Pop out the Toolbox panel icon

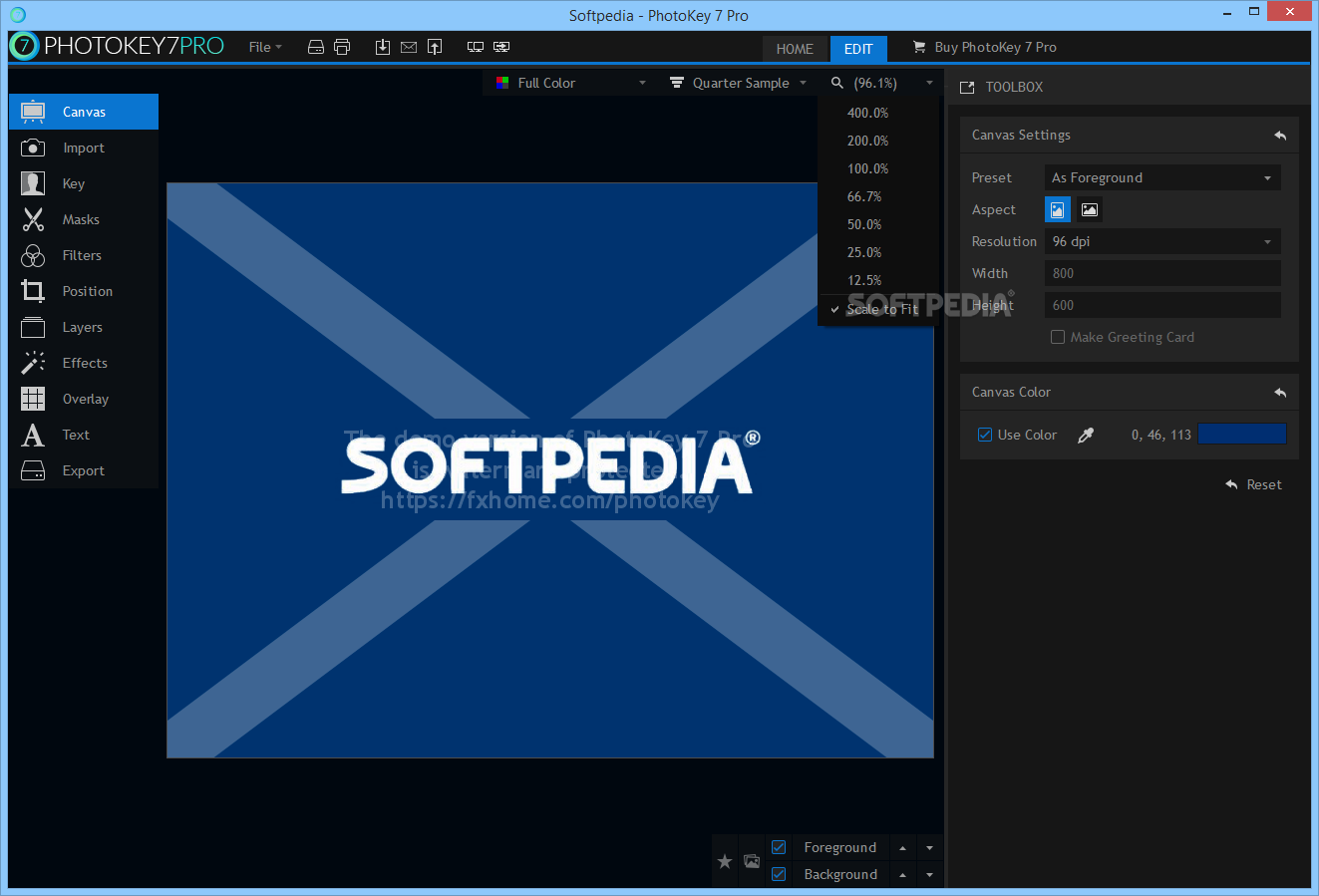tap(967, 88)
